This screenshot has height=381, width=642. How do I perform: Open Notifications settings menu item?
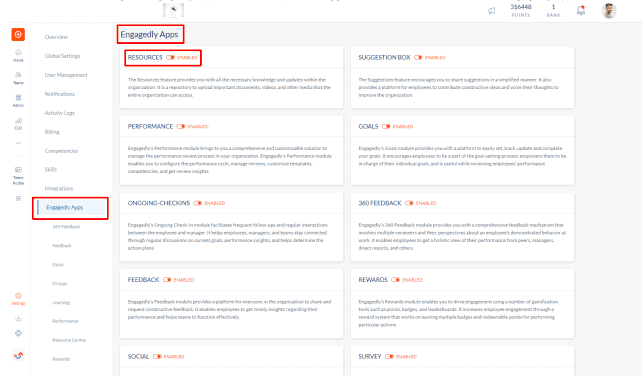click(x=60, y=94)
